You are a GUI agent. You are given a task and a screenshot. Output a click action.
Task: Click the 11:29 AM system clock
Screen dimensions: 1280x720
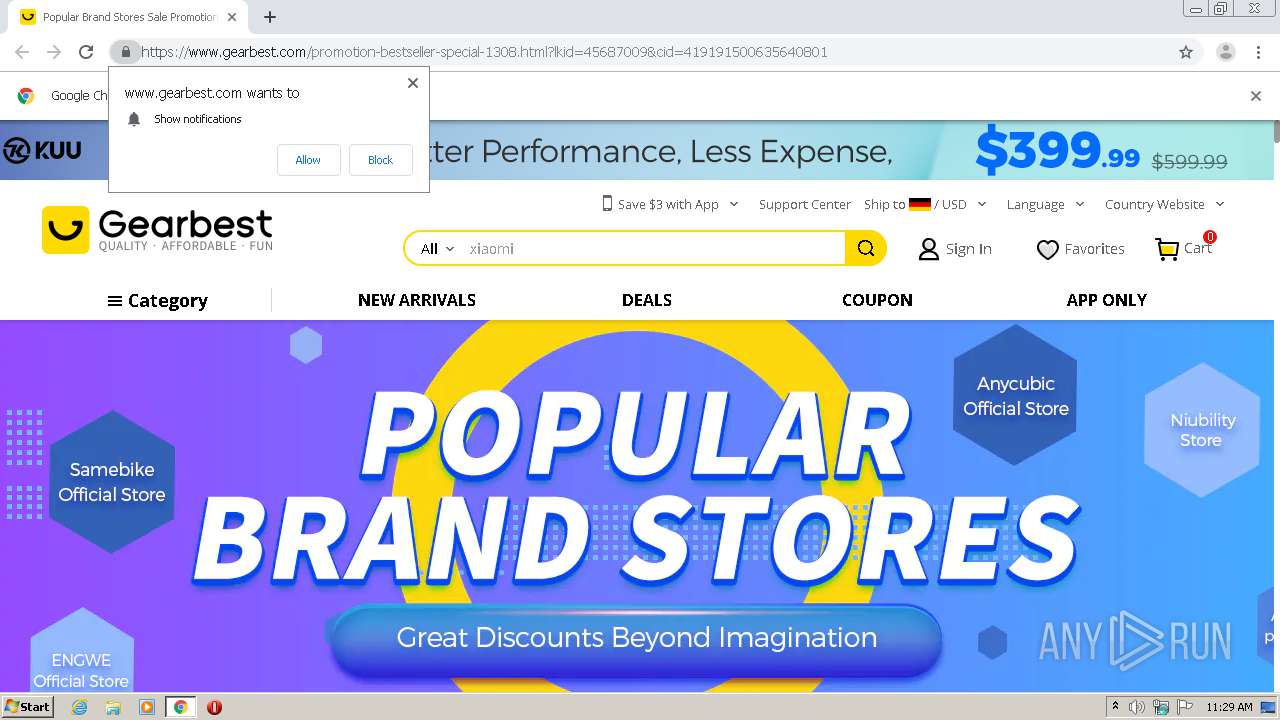point(1229,707)
